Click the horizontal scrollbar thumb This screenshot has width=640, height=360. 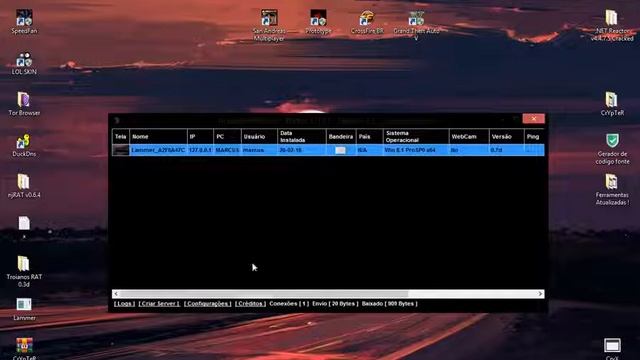[264, 294]
